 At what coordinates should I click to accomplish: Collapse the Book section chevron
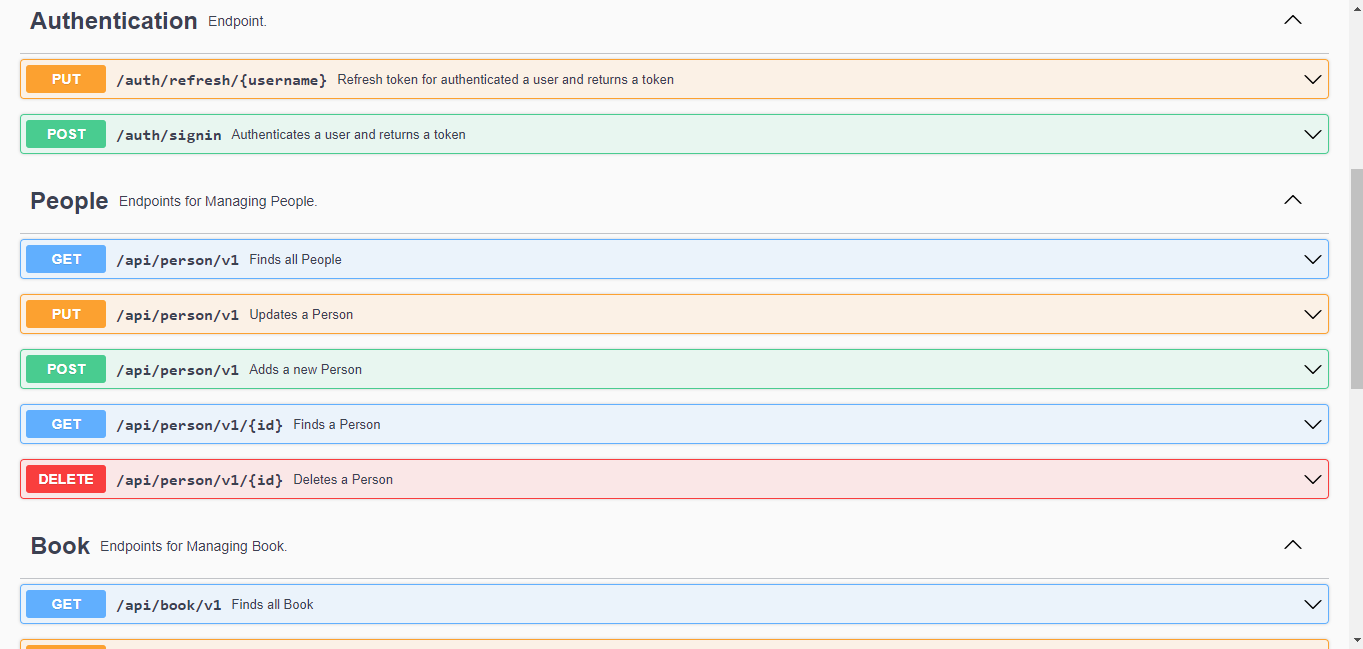(1293, 545)
